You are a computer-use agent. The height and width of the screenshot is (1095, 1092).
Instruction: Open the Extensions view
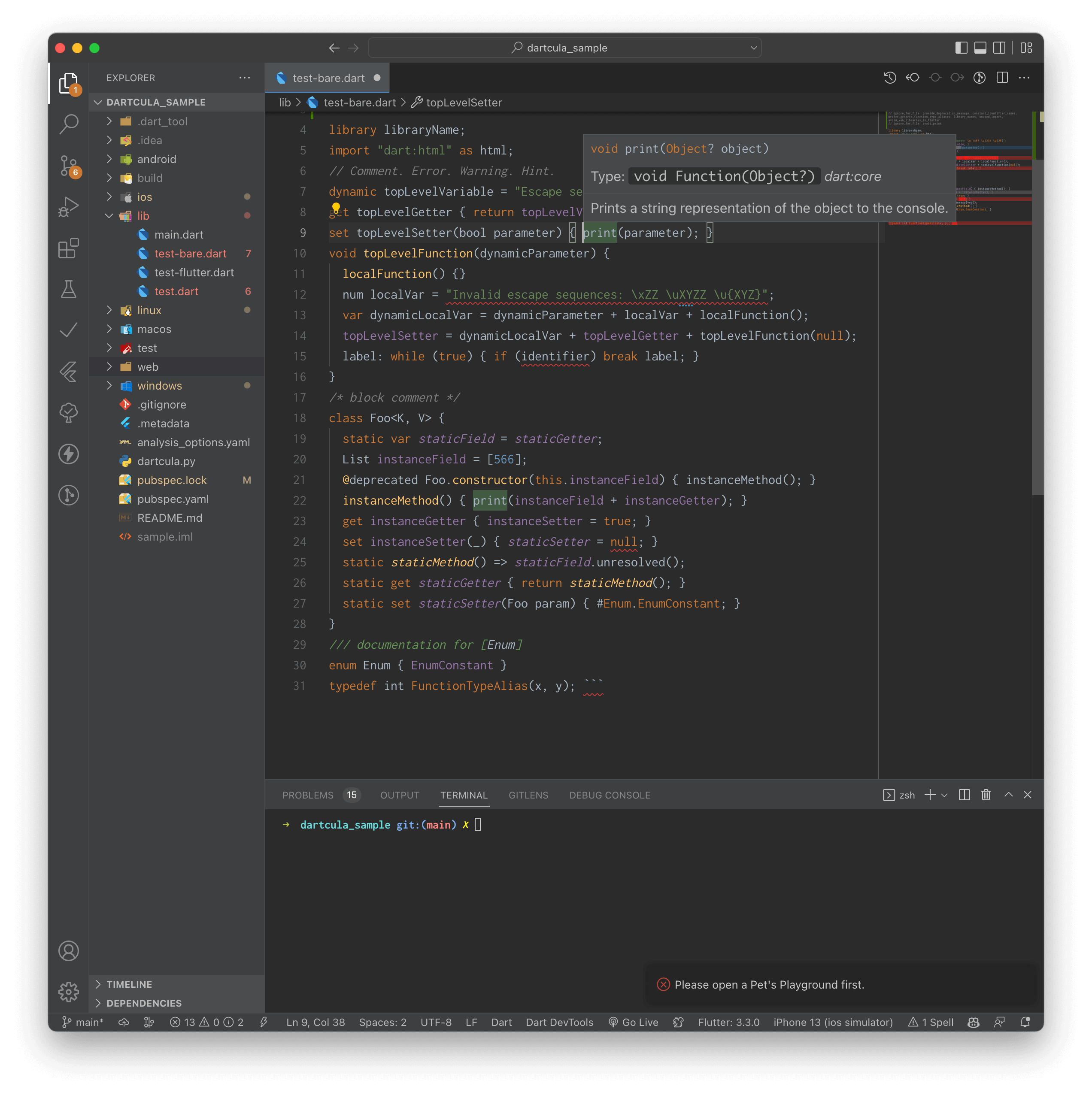(x=69, y=248)
